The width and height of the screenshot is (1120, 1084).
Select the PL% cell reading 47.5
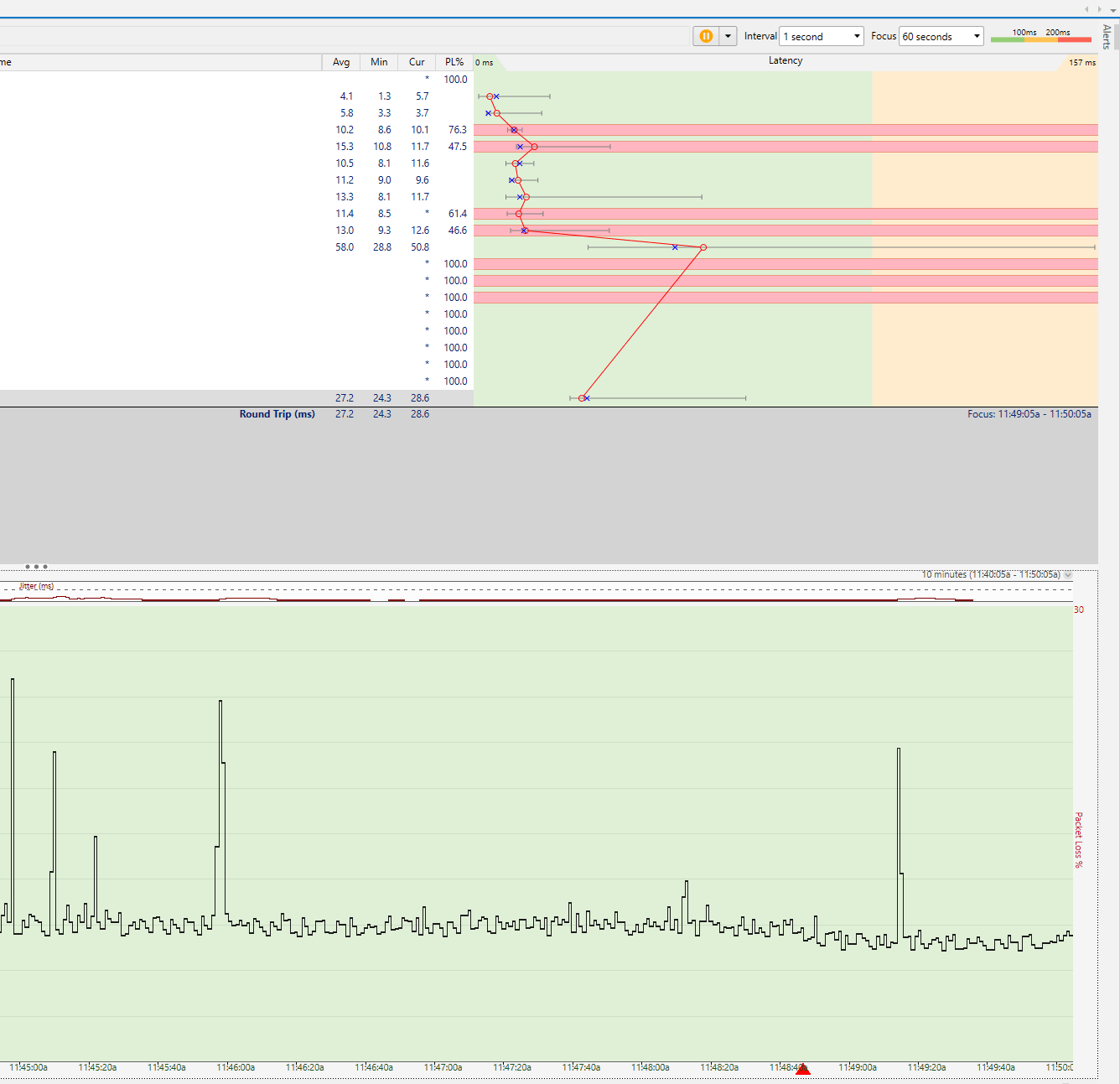coord(458,147)
